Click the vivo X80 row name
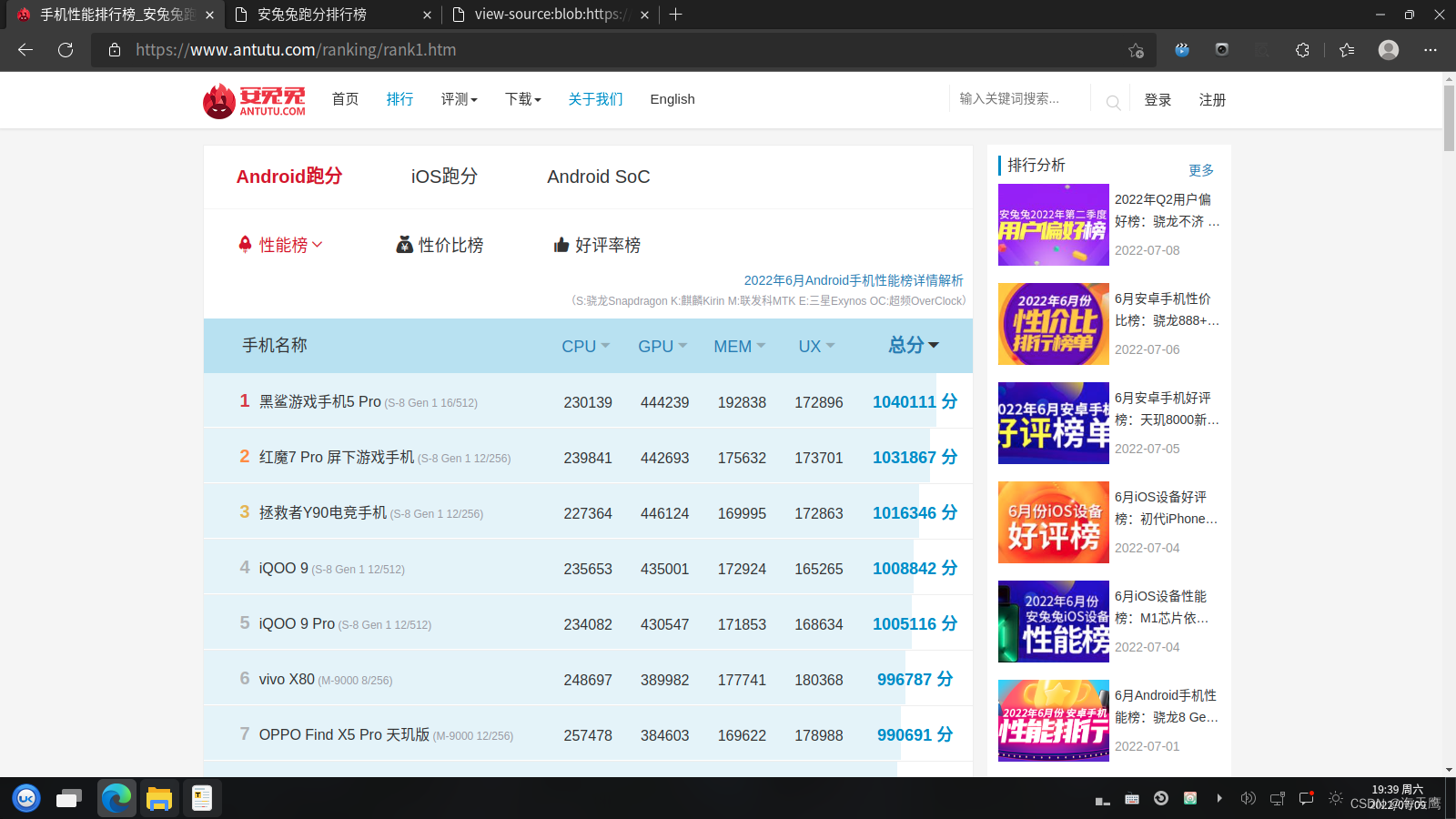1456x819 pixels. (287, 679)
